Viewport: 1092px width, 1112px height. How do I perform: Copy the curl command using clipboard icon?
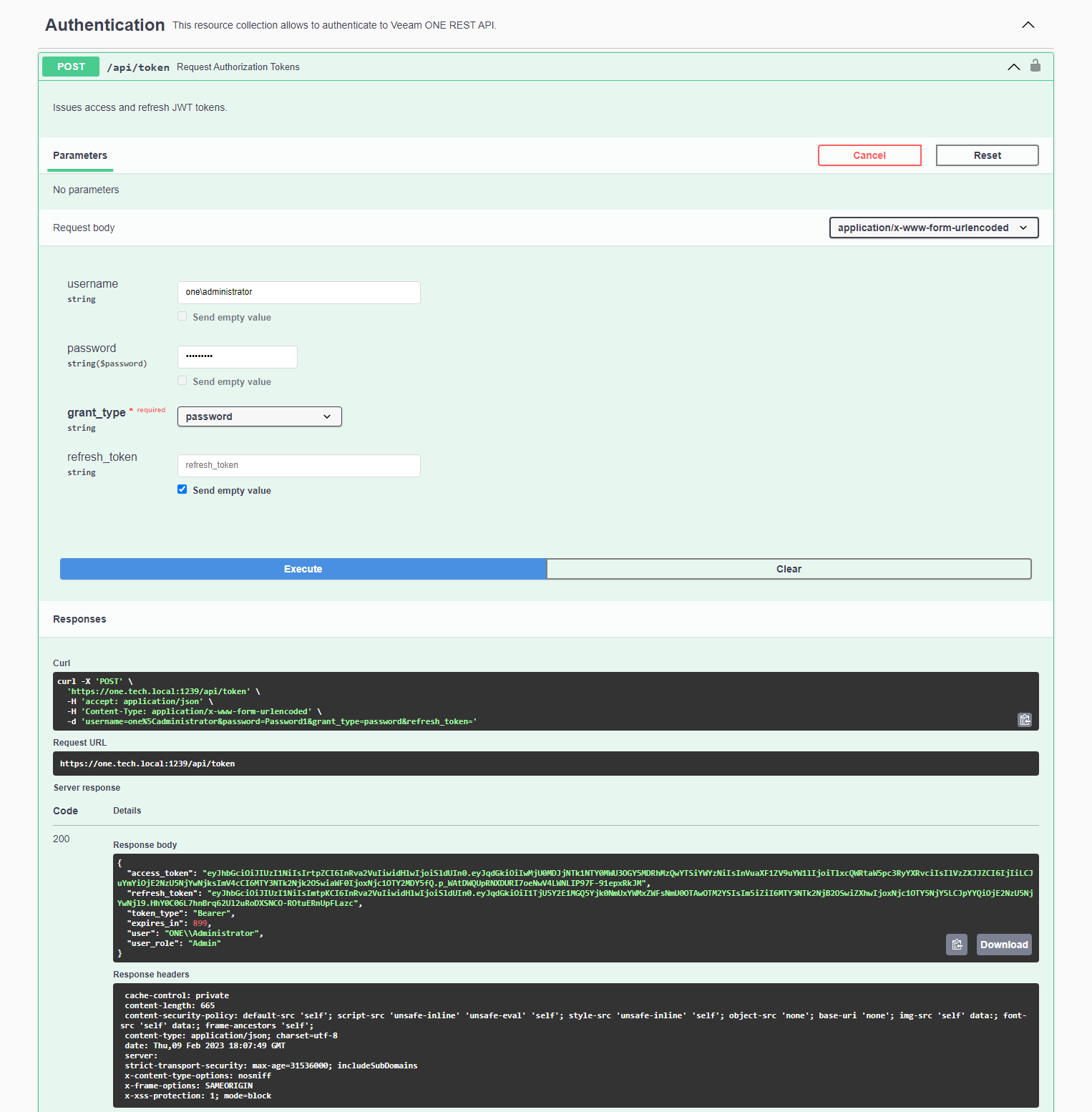(1025, 719)
